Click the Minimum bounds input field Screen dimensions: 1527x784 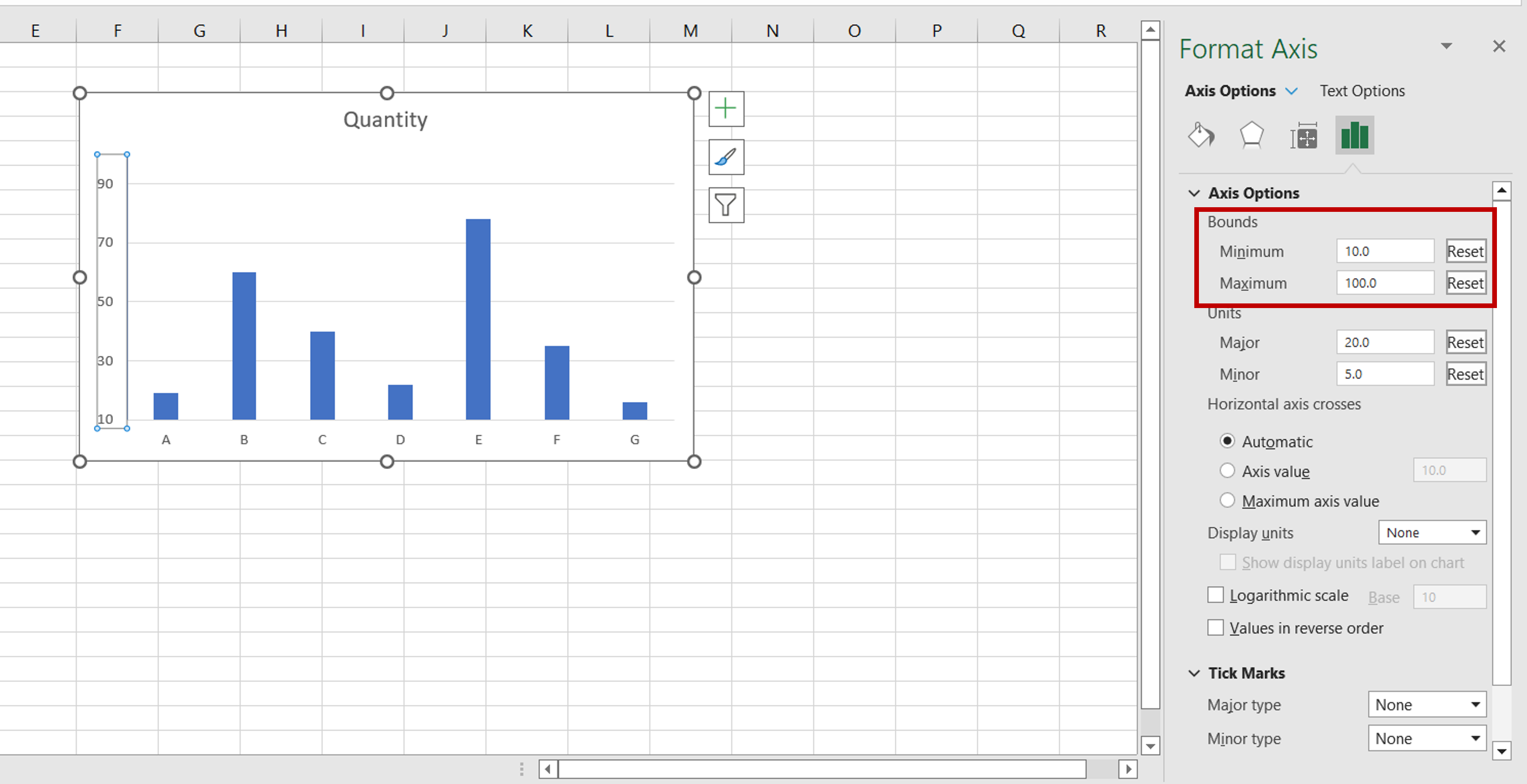1384,251
